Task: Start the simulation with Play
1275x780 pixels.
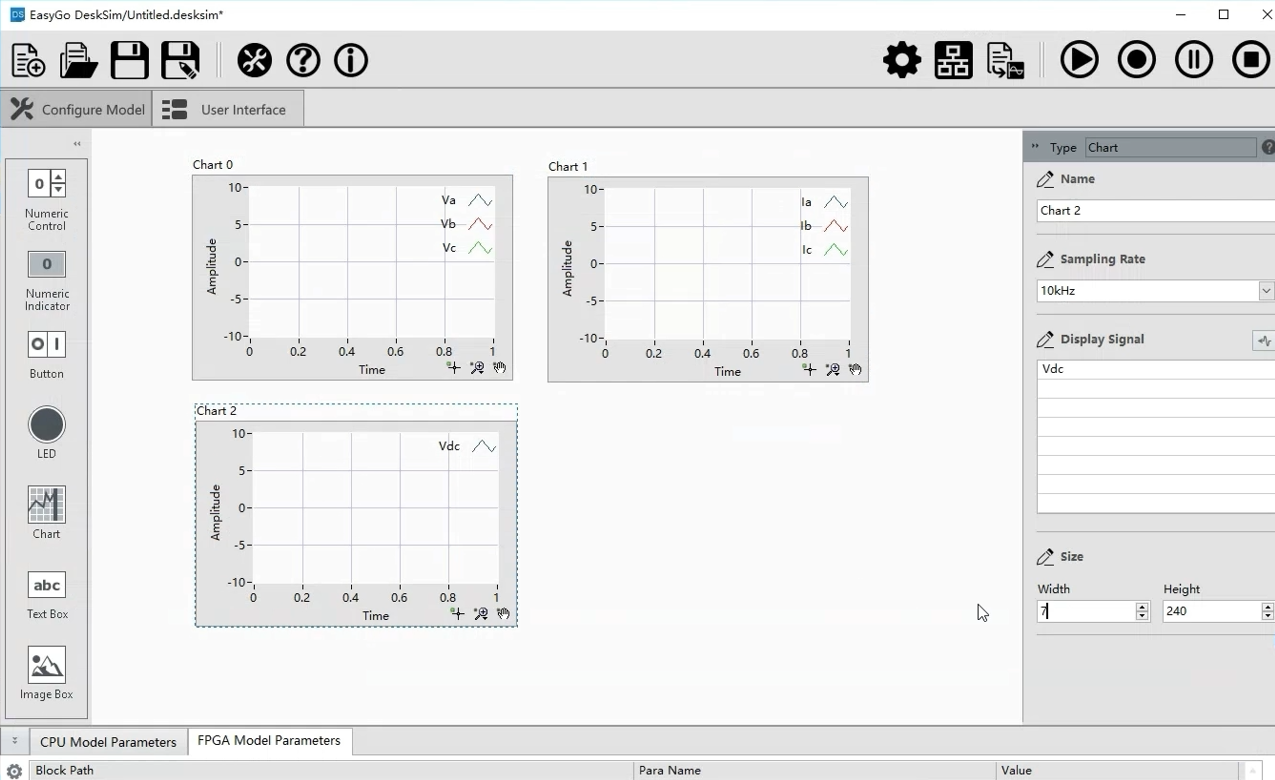Action: click(1079, 60)
